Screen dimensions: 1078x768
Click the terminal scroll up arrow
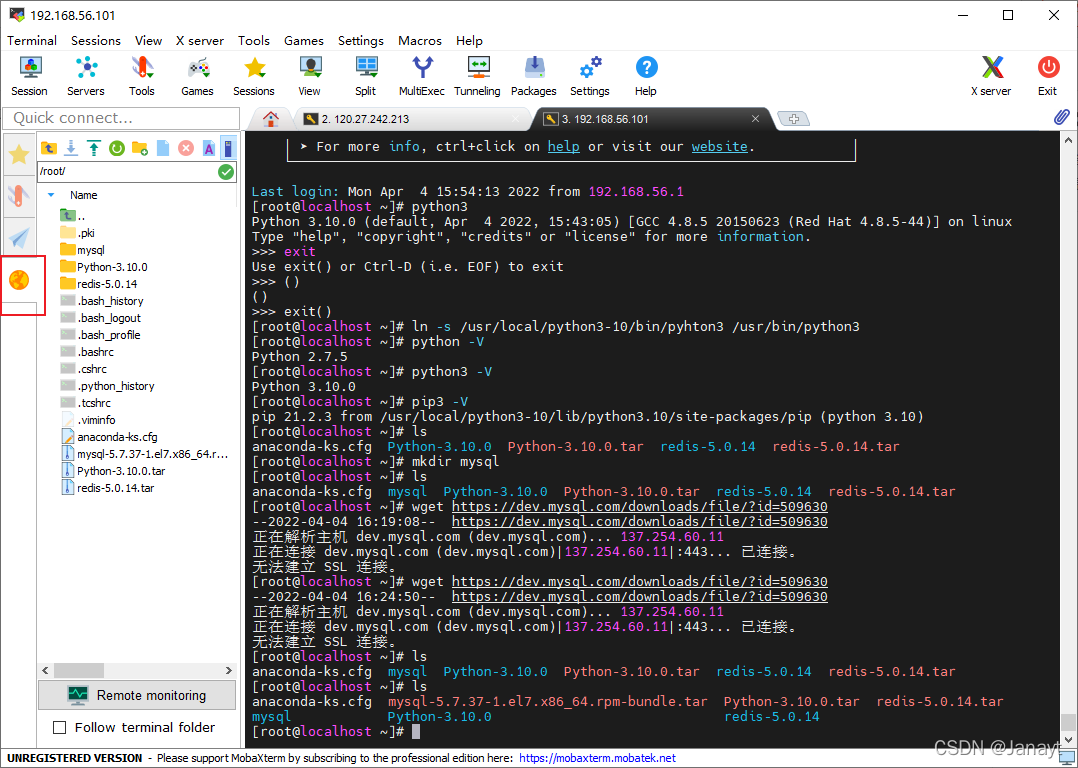(x=1068, y=140)
